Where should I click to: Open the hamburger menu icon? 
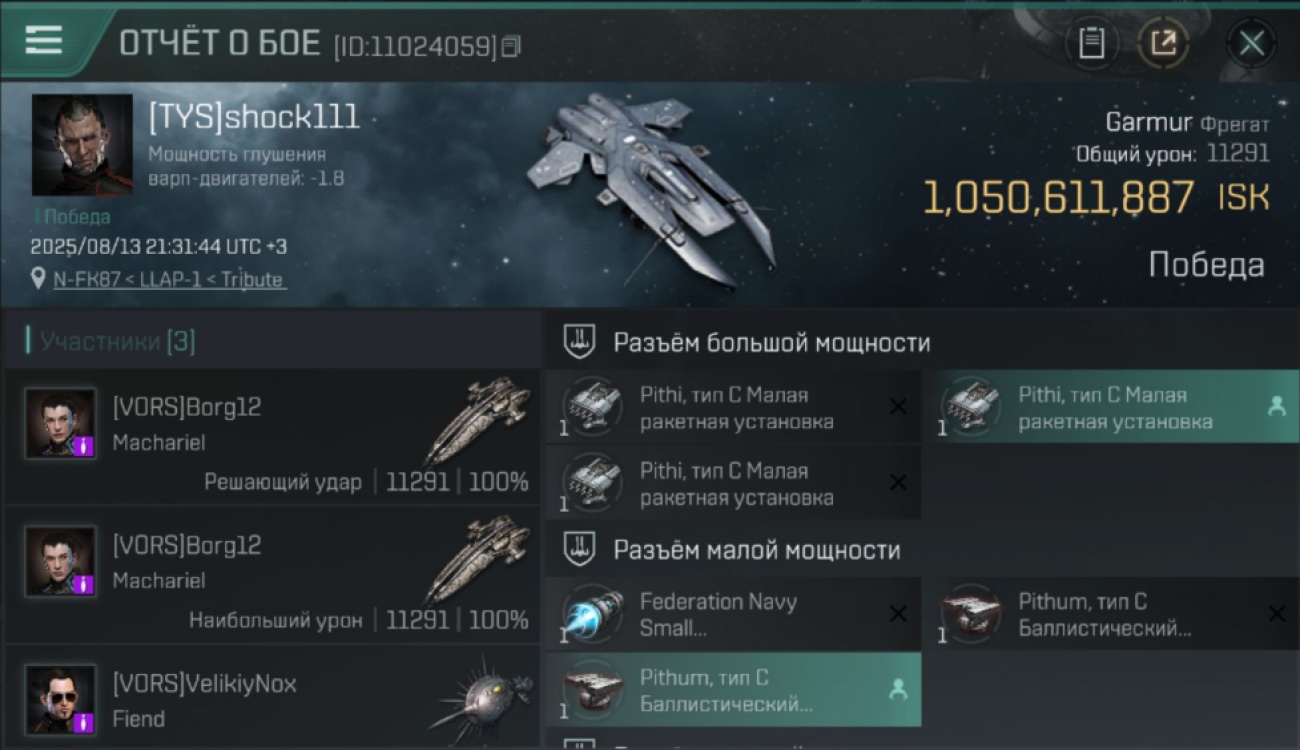43,41
